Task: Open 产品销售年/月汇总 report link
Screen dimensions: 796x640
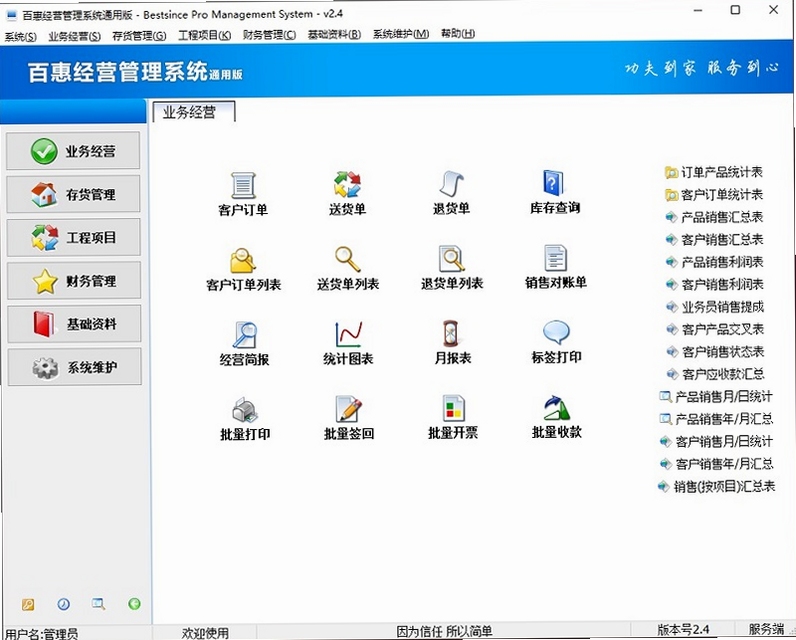Action: tap(716, 419)
